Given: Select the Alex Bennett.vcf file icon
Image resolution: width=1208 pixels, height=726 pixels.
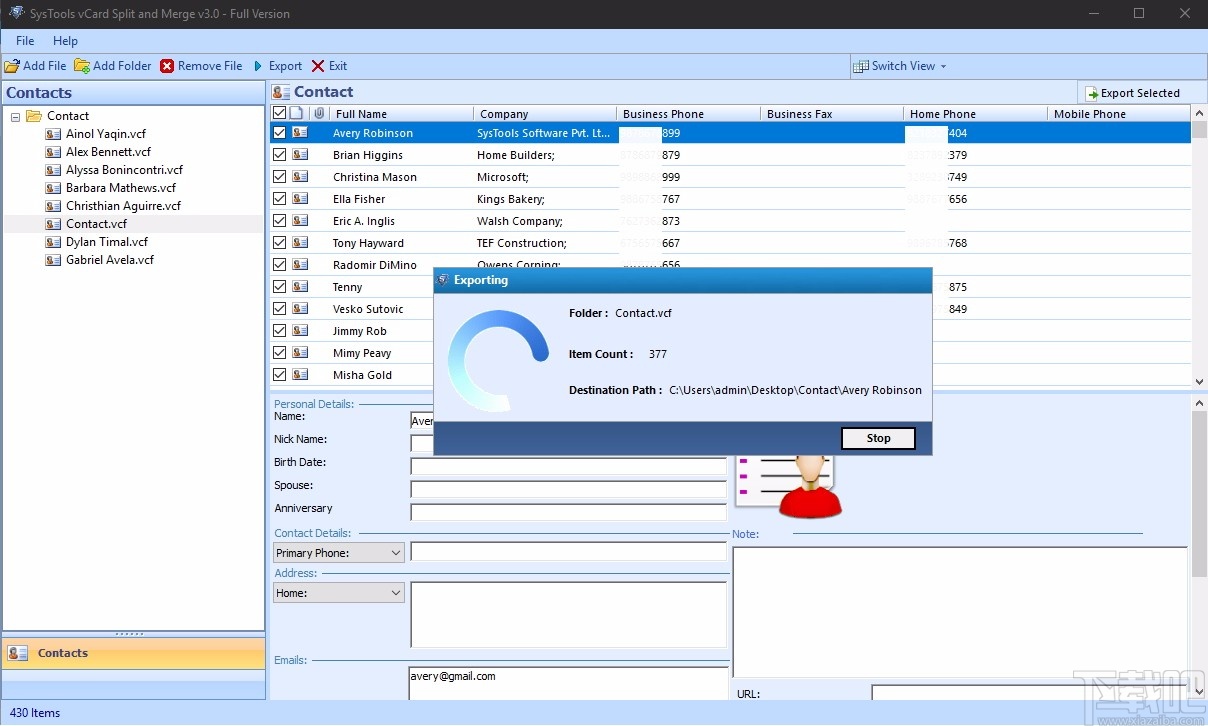Looking at the screenshot, I should click(53, 152).
